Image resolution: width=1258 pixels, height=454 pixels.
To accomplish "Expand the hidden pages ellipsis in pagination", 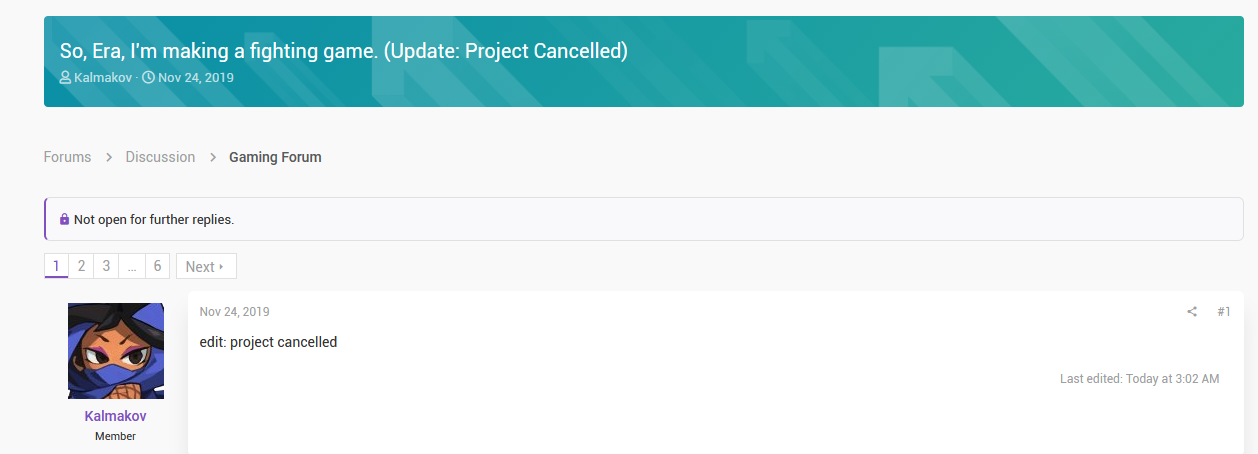I will pyautogui.click(x=132, y=266).
